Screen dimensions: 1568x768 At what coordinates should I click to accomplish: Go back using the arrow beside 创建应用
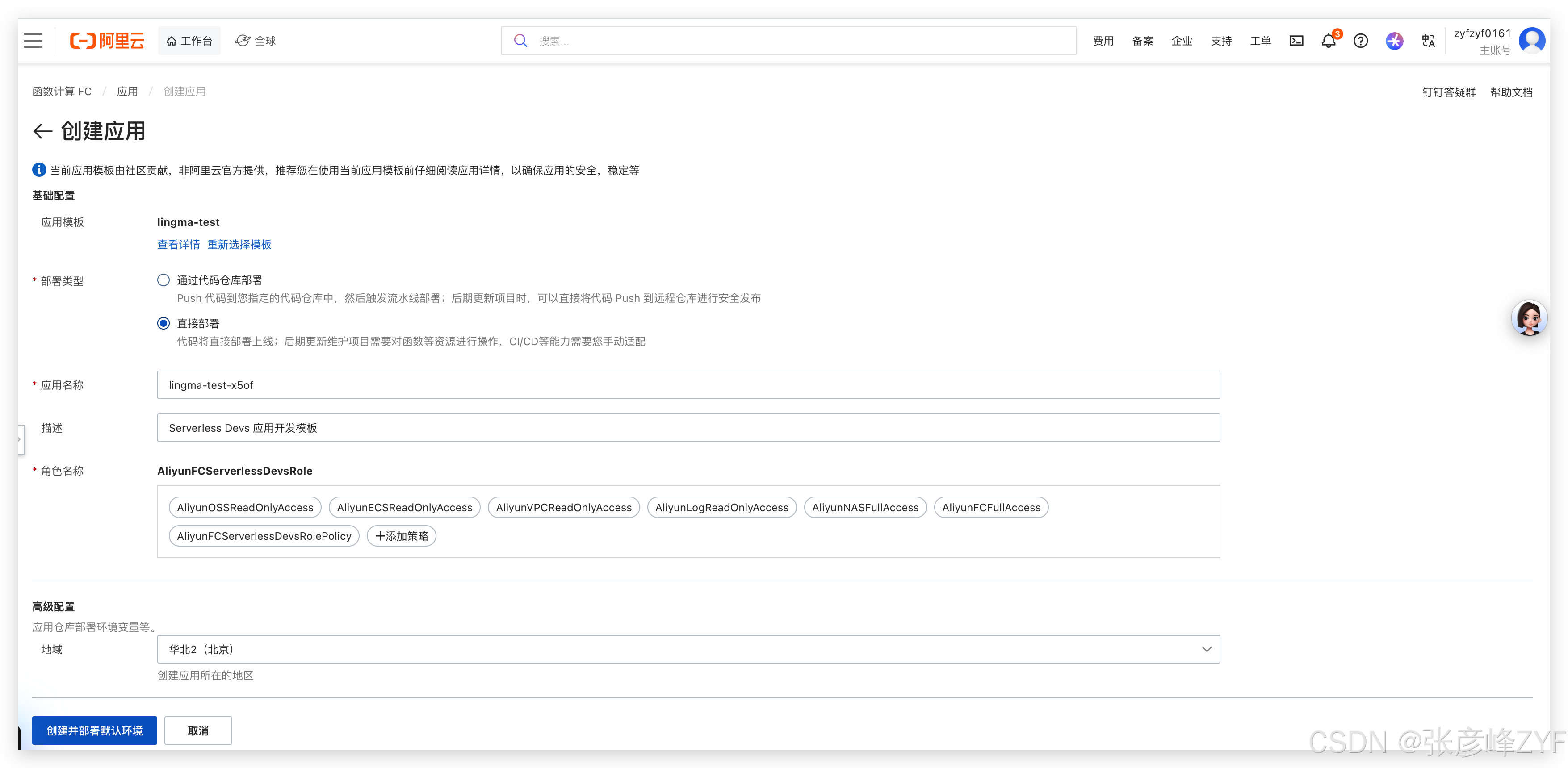pos(42,131)
